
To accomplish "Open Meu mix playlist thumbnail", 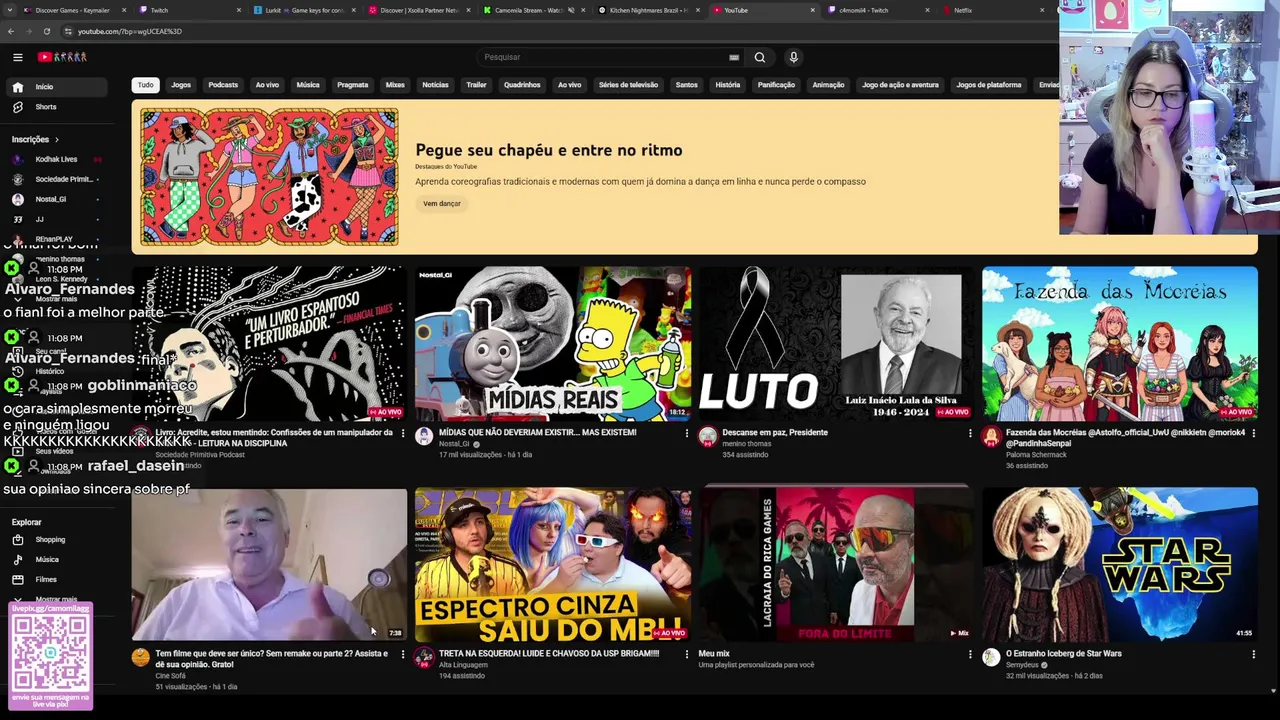I will point(836,564).
